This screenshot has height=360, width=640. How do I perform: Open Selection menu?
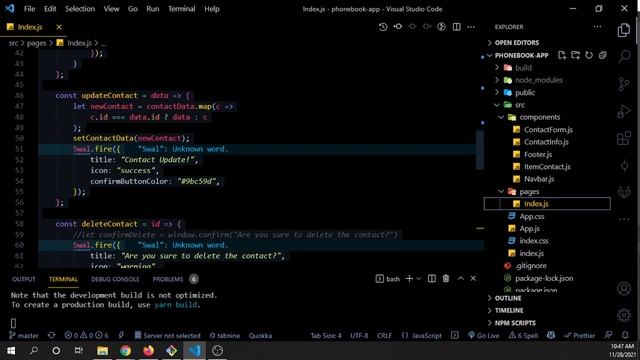(80, 9)
